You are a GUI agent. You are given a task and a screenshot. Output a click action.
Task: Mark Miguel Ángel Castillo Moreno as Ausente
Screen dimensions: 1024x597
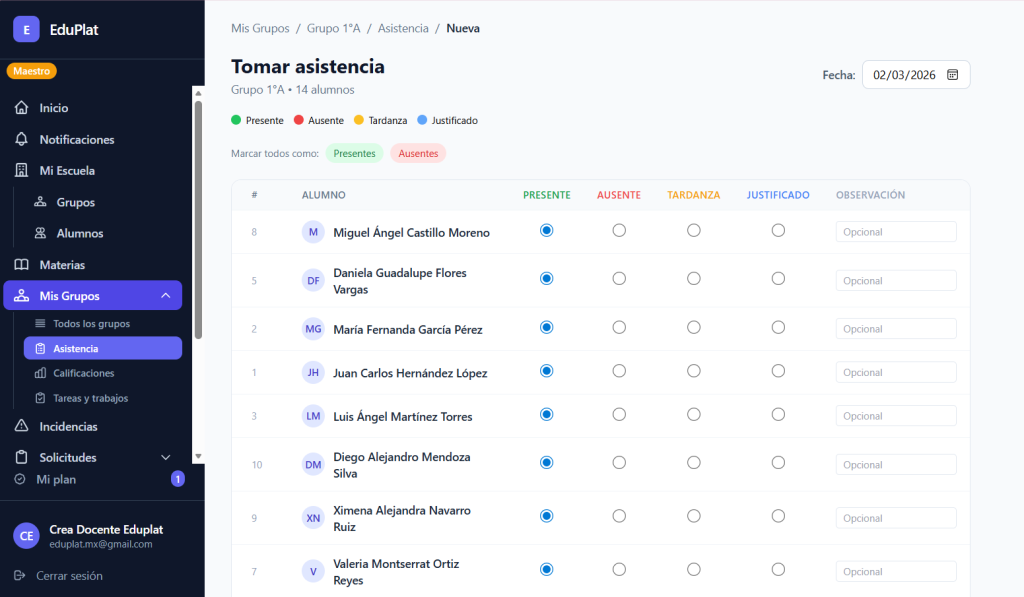pyautogui.click(x=619, y=230)
